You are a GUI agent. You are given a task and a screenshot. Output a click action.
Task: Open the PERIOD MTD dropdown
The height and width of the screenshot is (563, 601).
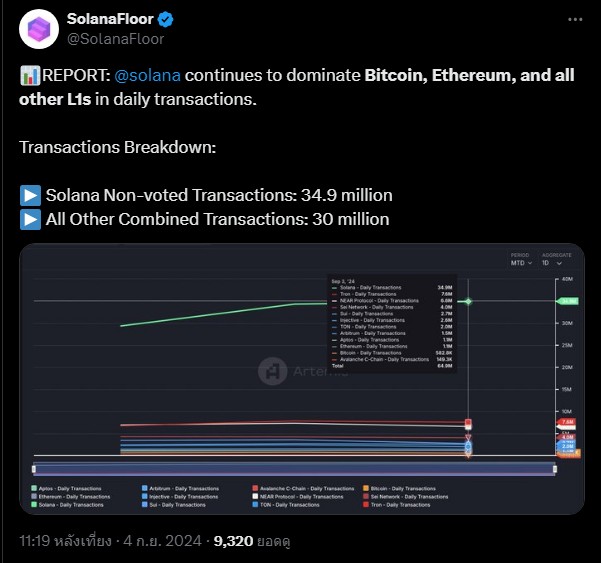(x=521, y=263)
